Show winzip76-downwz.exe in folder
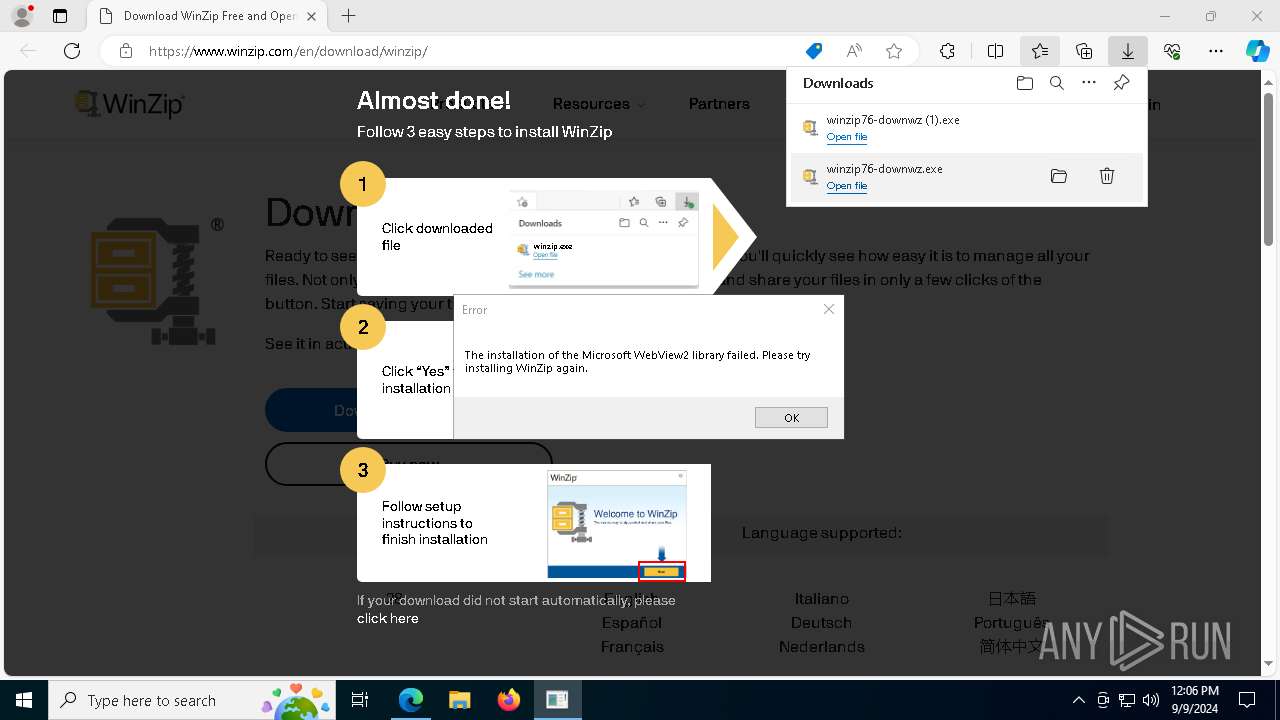 coord(1059,176)
